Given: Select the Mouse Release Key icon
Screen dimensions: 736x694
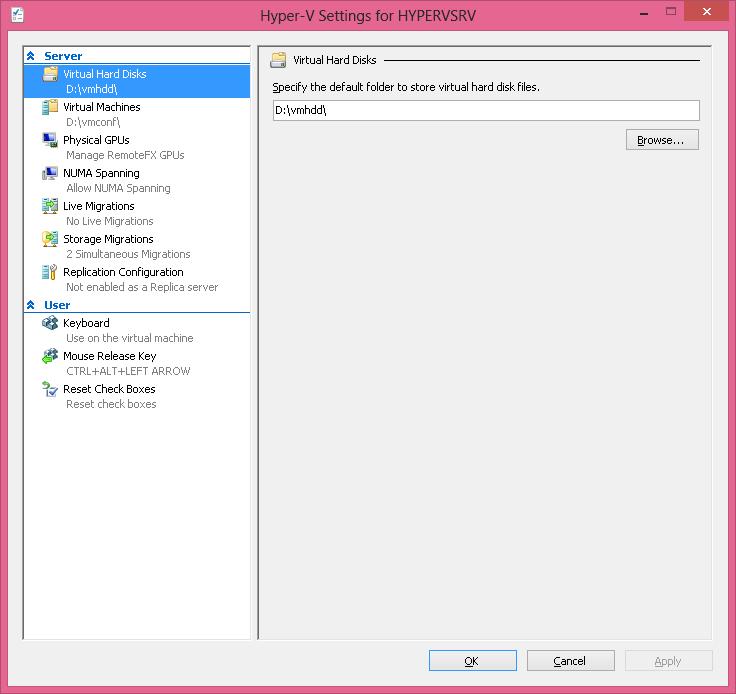Looking at the screenshot, I should (x=50, y=357).
